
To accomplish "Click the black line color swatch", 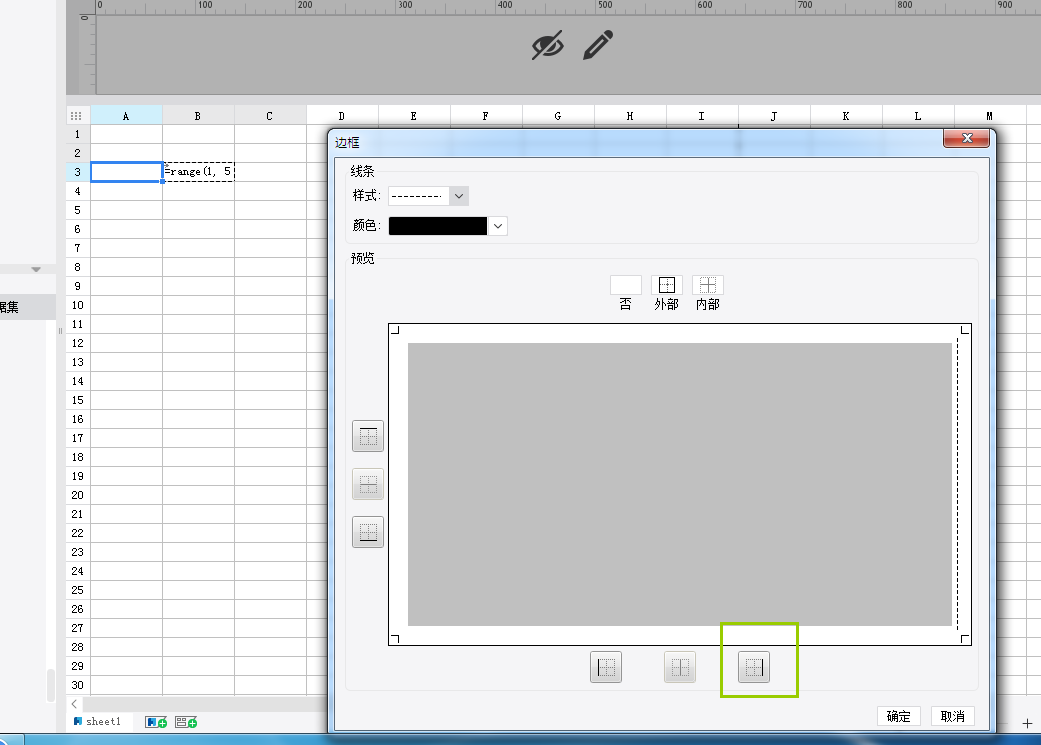I will coord(438,226).
